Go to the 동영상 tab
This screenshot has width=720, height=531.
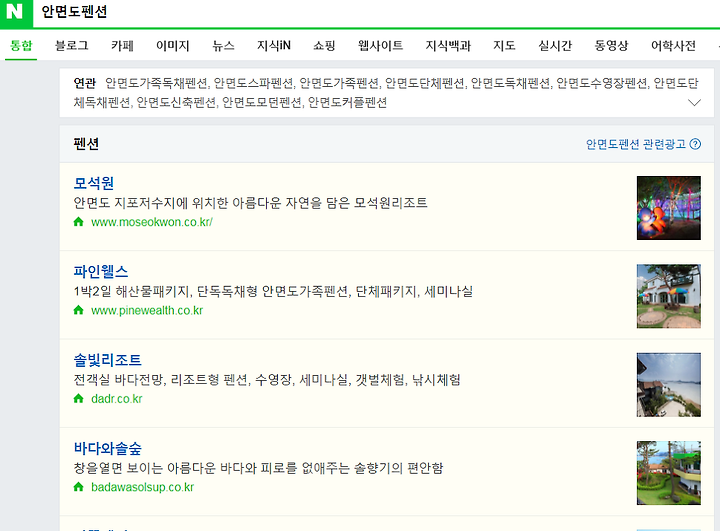tap(611, 45)
